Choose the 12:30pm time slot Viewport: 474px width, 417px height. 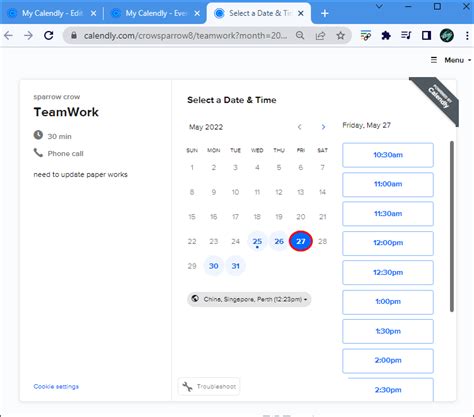(388, 273)
